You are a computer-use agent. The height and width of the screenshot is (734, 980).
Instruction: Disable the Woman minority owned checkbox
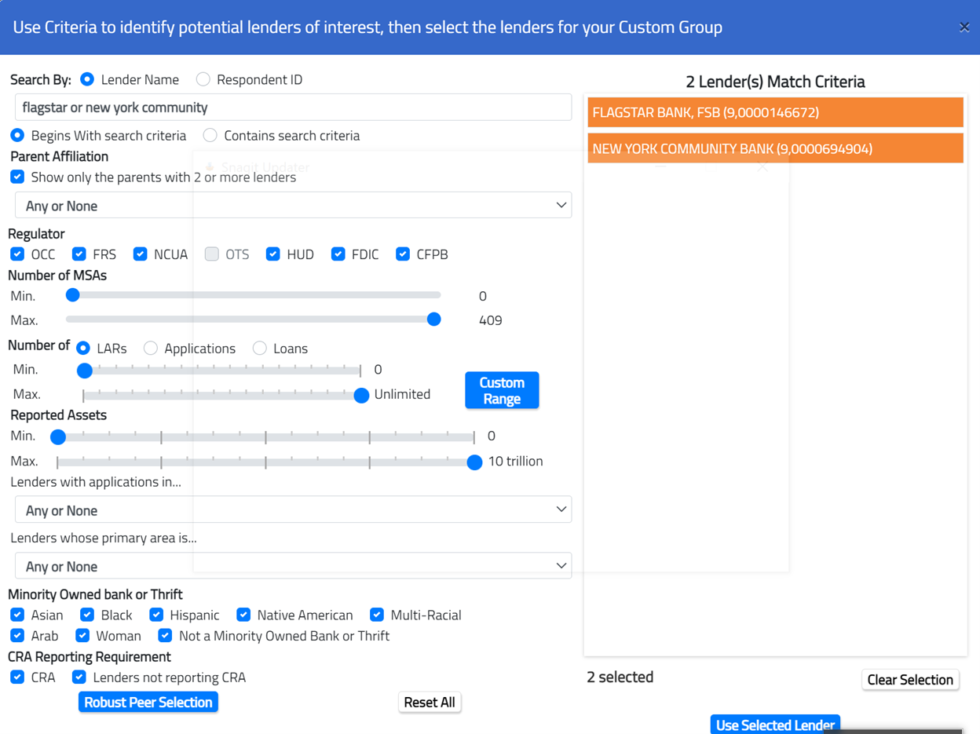(x=81, y=635)
